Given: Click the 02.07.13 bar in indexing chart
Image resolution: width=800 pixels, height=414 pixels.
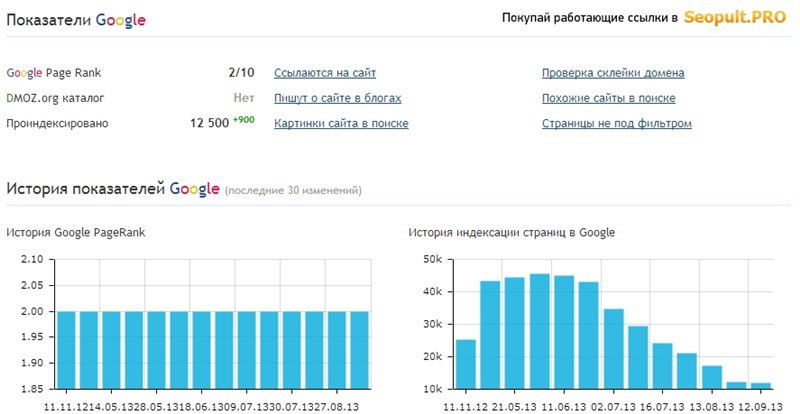Looking at the screenshot, I should tap(614, 349).
